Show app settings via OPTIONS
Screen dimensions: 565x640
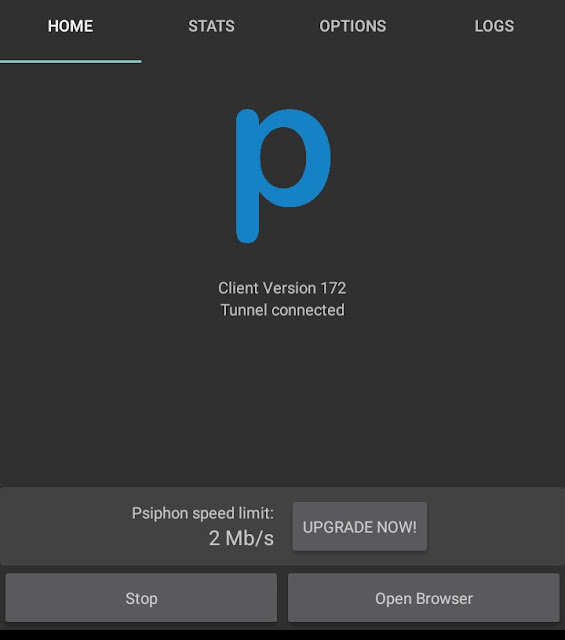(x=353, y=26)
